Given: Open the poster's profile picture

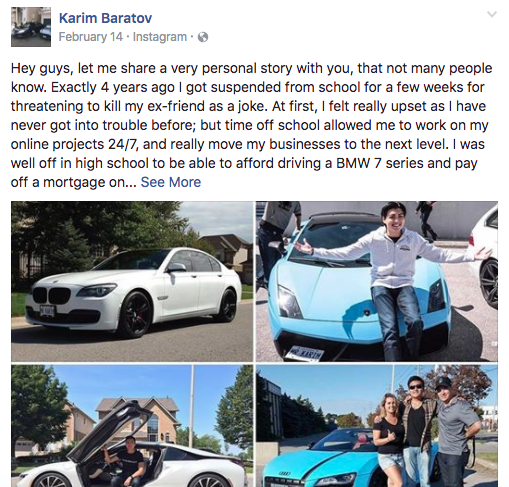Looking at the screenshot, I should pos(31,27).
